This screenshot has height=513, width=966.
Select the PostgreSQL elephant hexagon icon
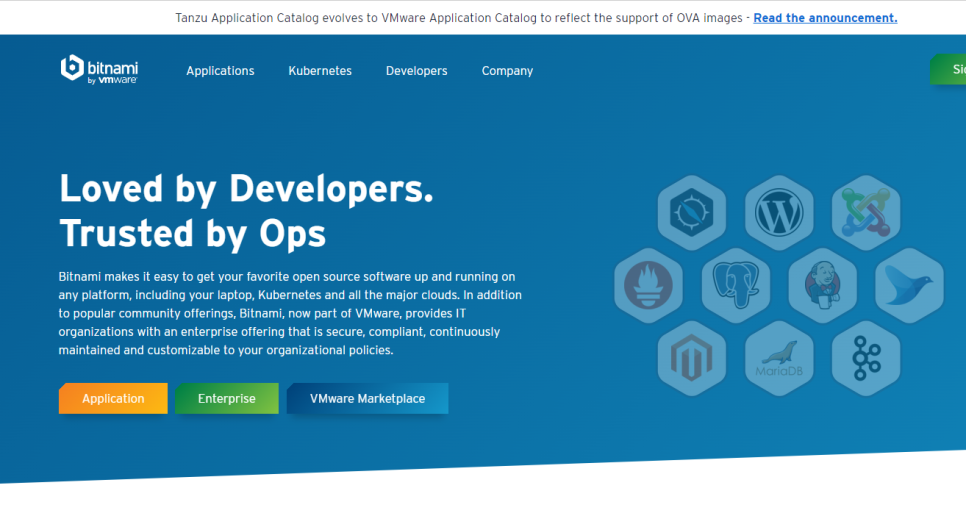(736, 285)
